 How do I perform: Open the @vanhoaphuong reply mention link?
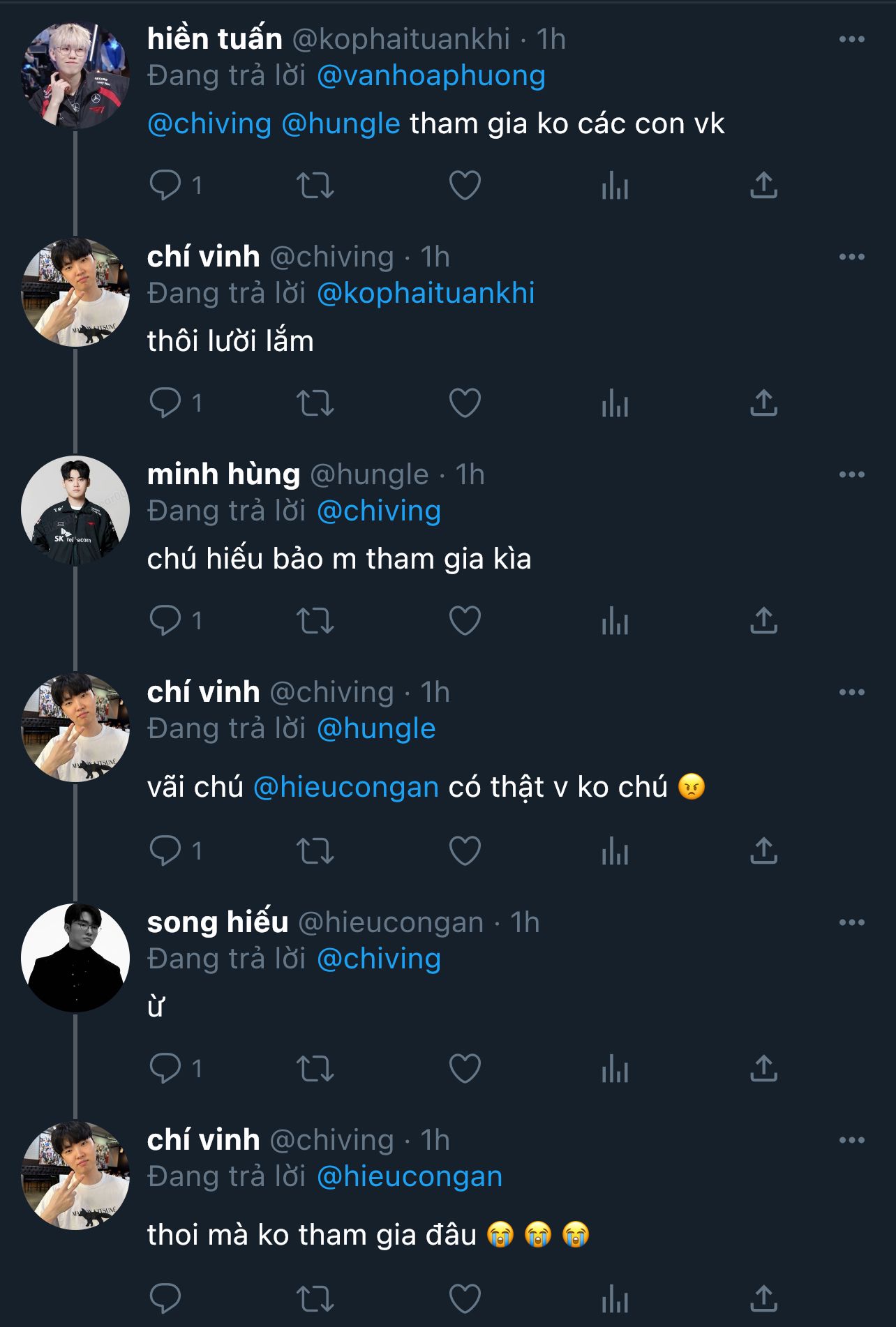point(431,76)
